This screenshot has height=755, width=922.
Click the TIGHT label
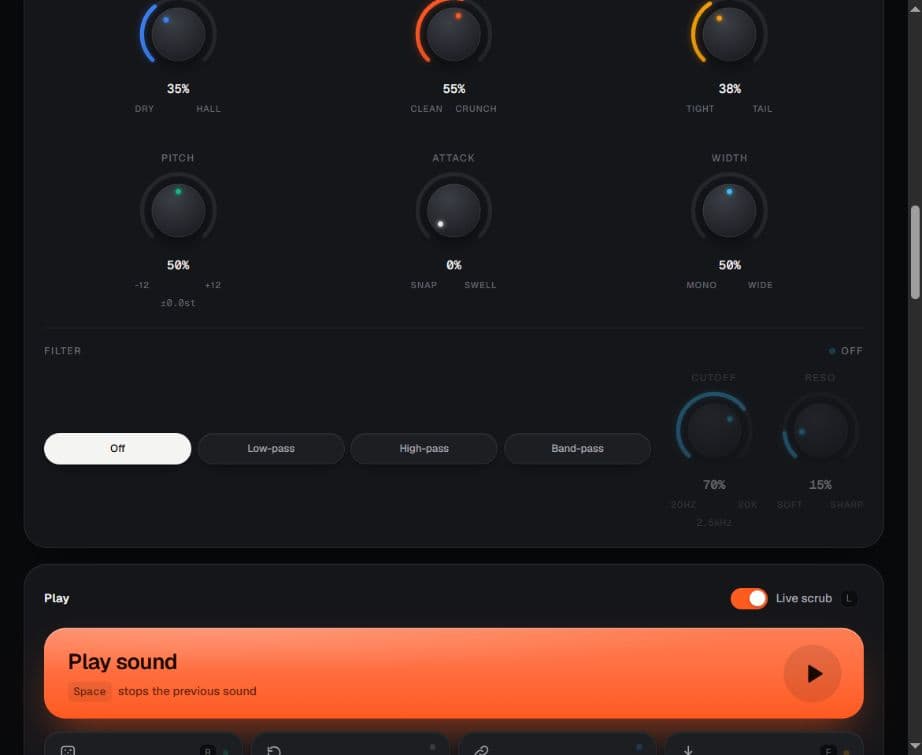coord(700,109)
